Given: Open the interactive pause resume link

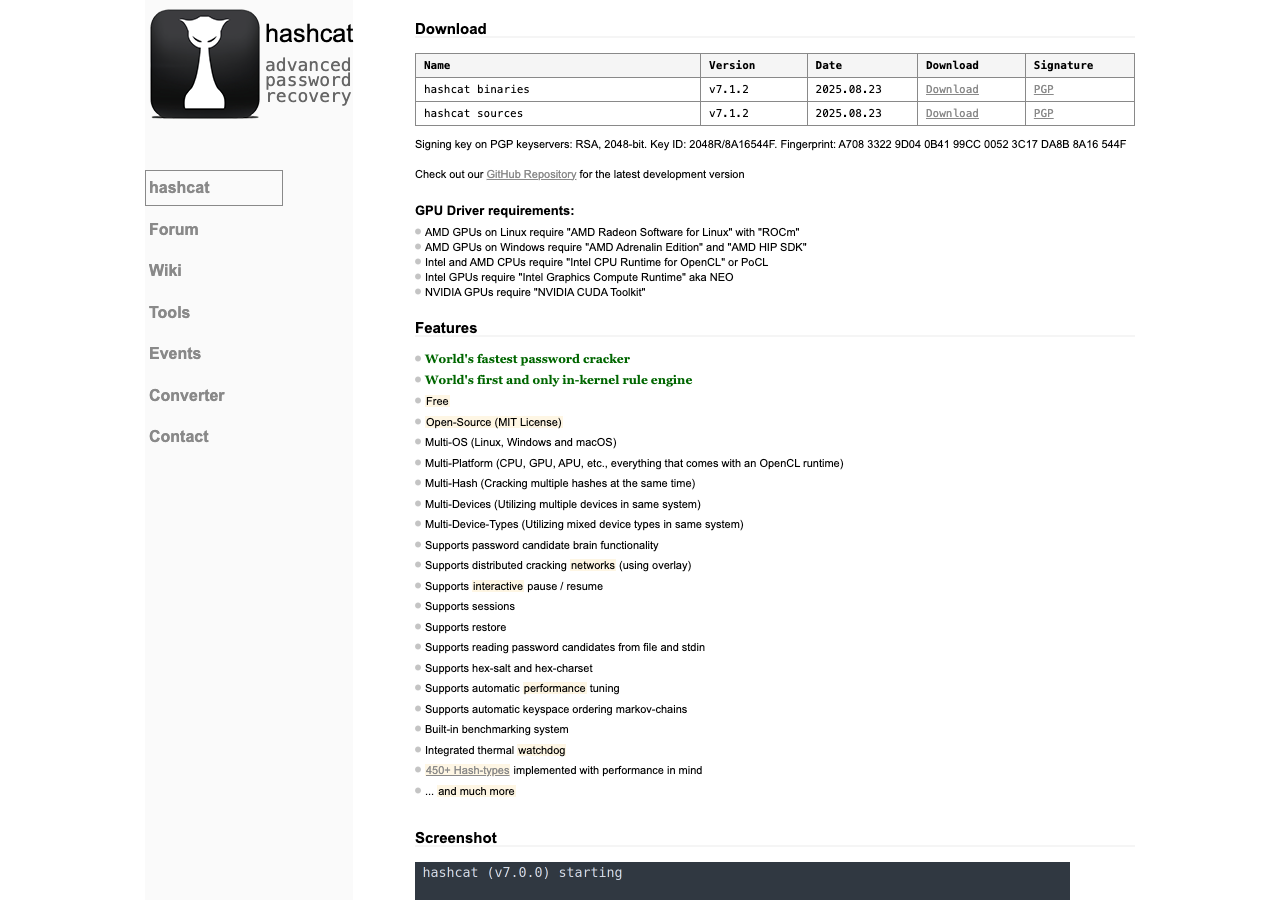Looking at the screenshot, I should click(x=497, y=586).
